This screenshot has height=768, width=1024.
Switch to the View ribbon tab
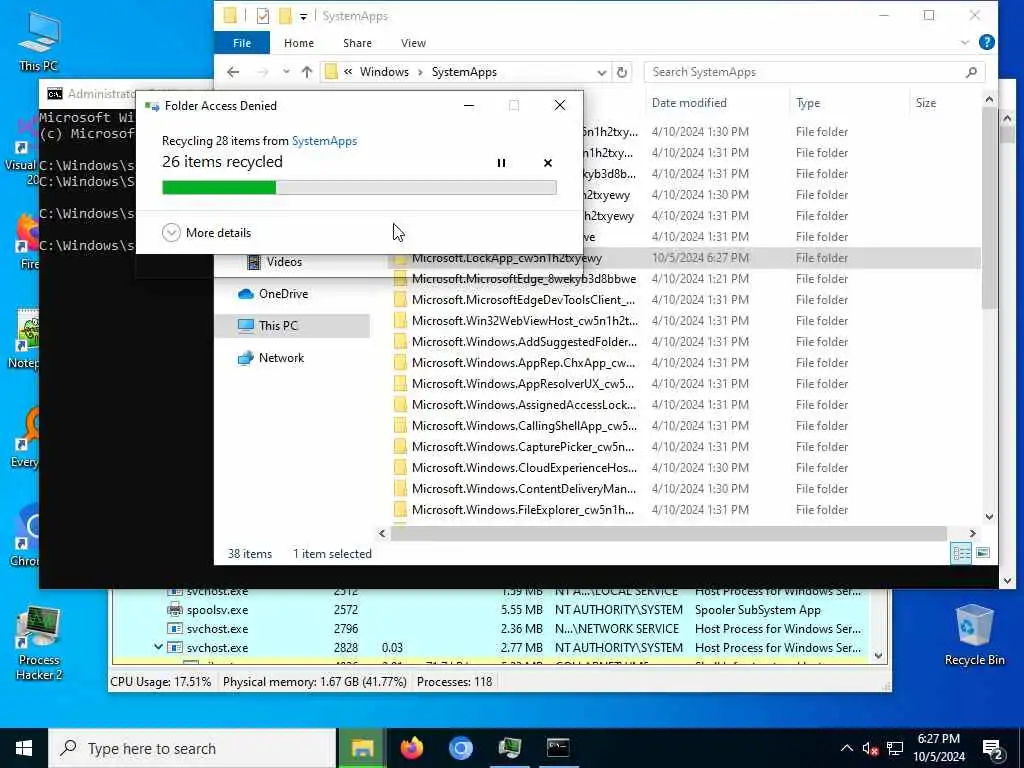413,43
